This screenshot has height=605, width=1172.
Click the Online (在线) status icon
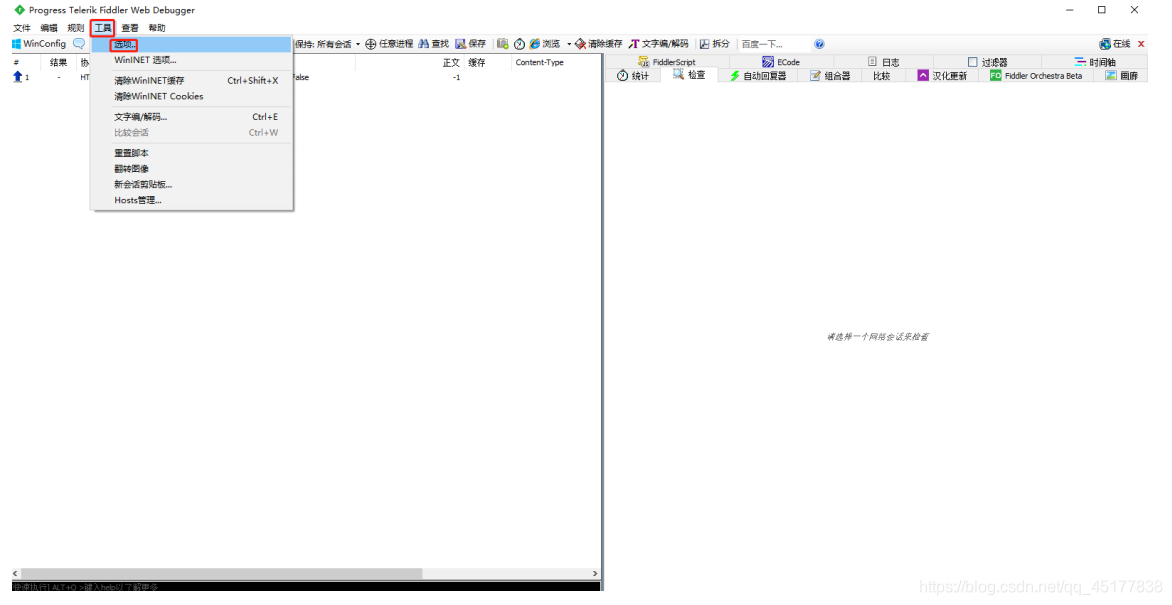click(x=1105, y=44)
